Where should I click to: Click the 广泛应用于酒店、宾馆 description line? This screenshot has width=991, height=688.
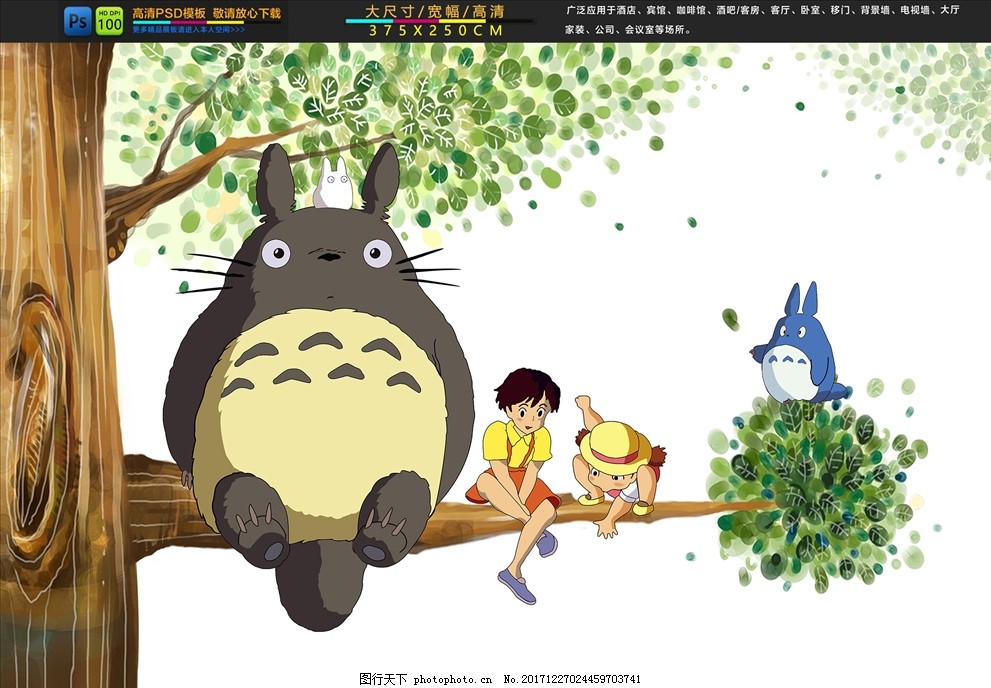[x=762, y=10]
